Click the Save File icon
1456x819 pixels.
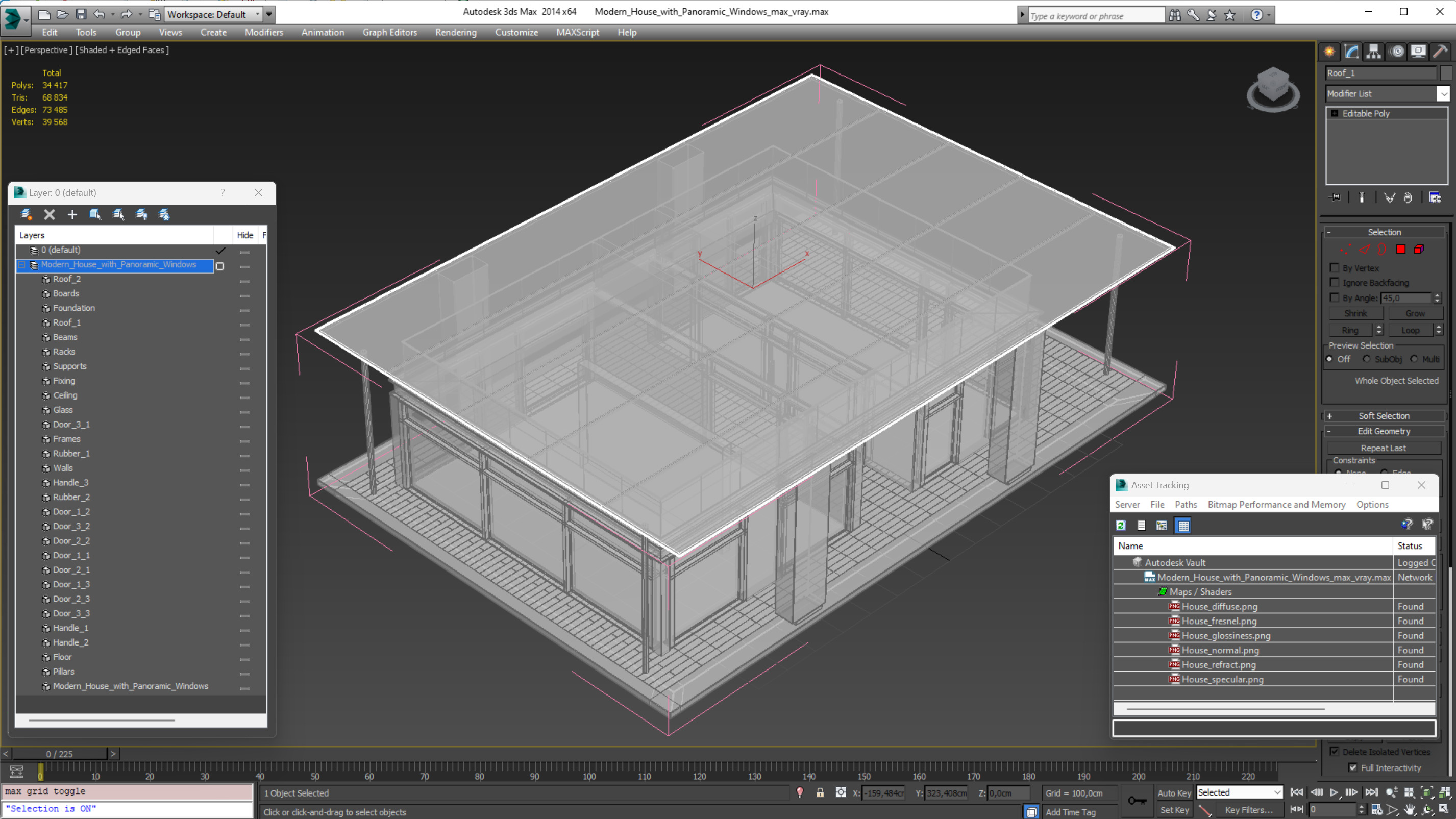[x=81, y=14]
